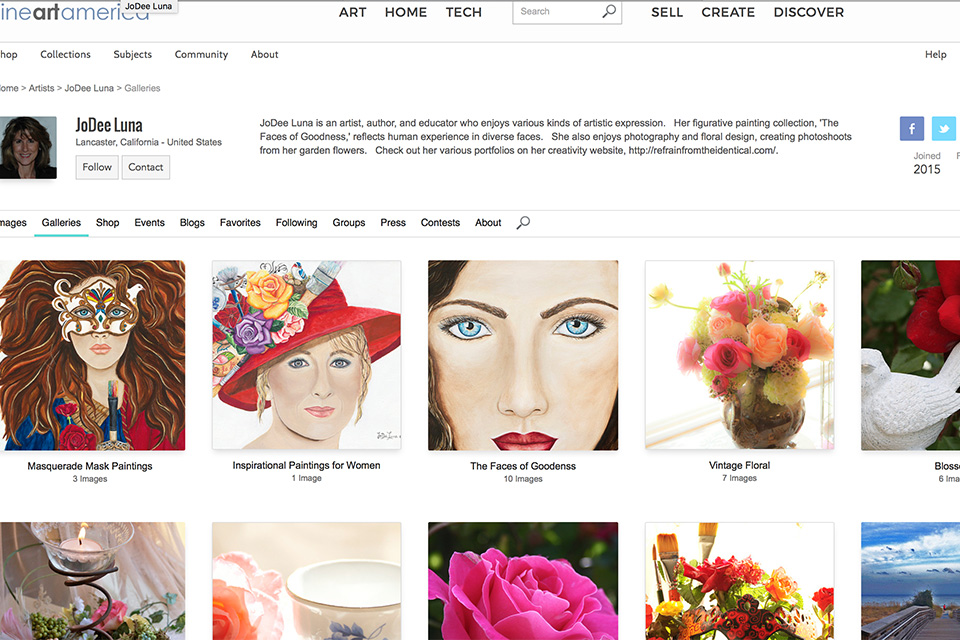Click the Artists breadcrumb link
The image size is (960, 640).
[x=41, y=88]
